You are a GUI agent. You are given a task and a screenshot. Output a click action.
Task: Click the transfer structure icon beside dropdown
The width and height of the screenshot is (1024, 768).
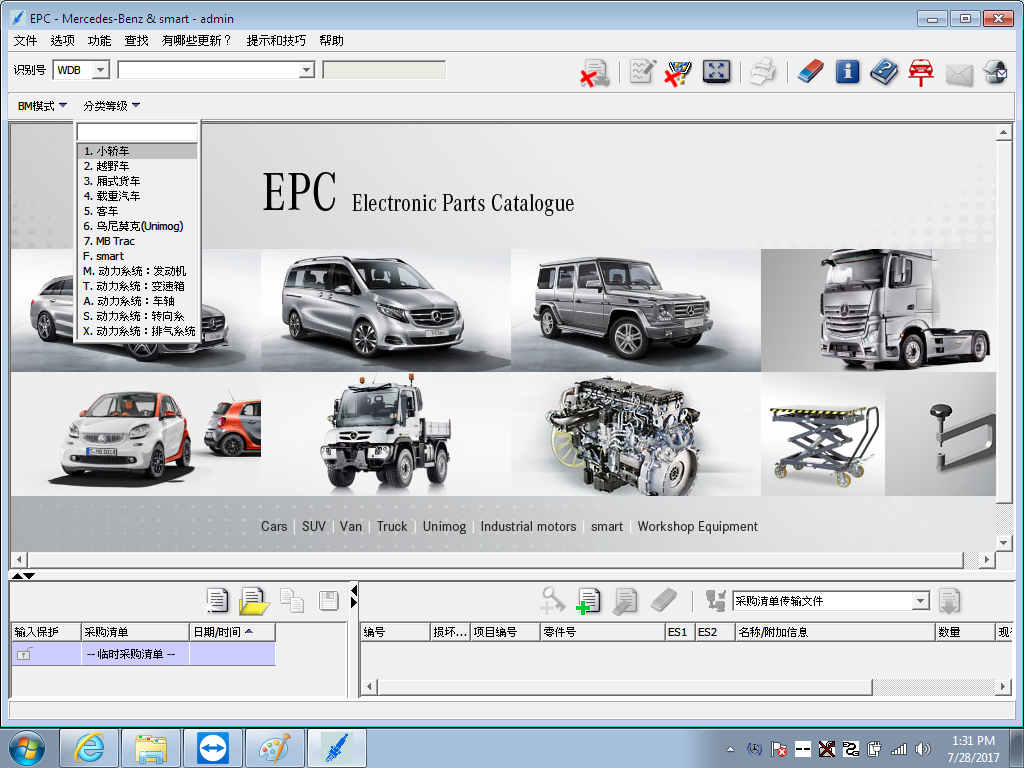[x=715, y=601]
